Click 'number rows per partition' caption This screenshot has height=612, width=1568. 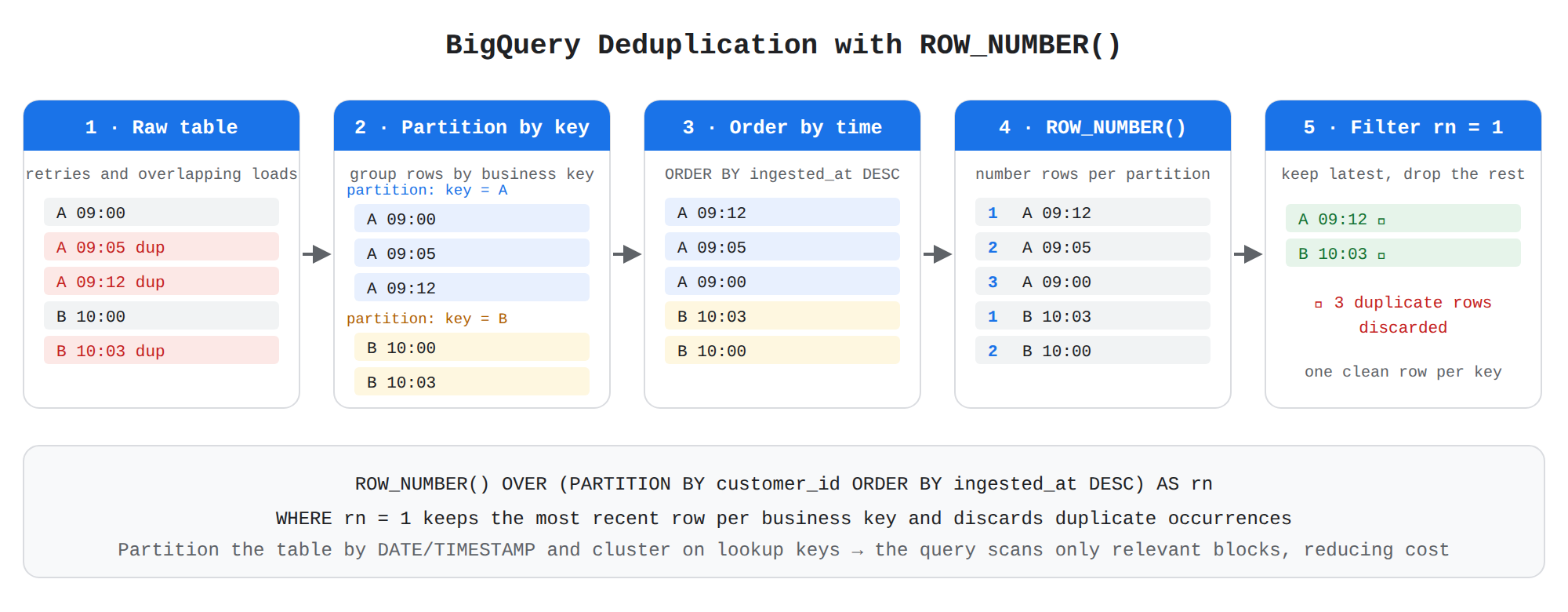coord(1093,173)
